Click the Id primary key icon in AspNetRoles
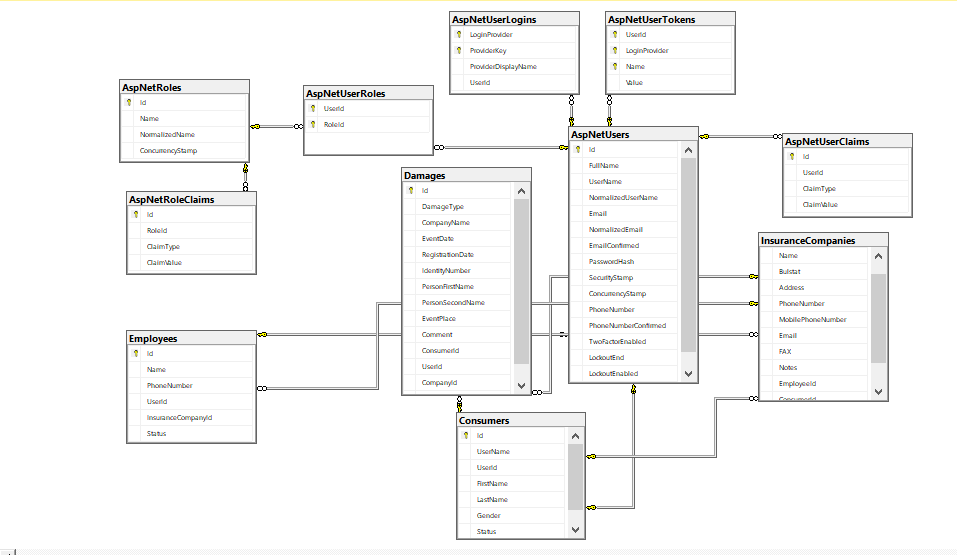 coord(129,103)
